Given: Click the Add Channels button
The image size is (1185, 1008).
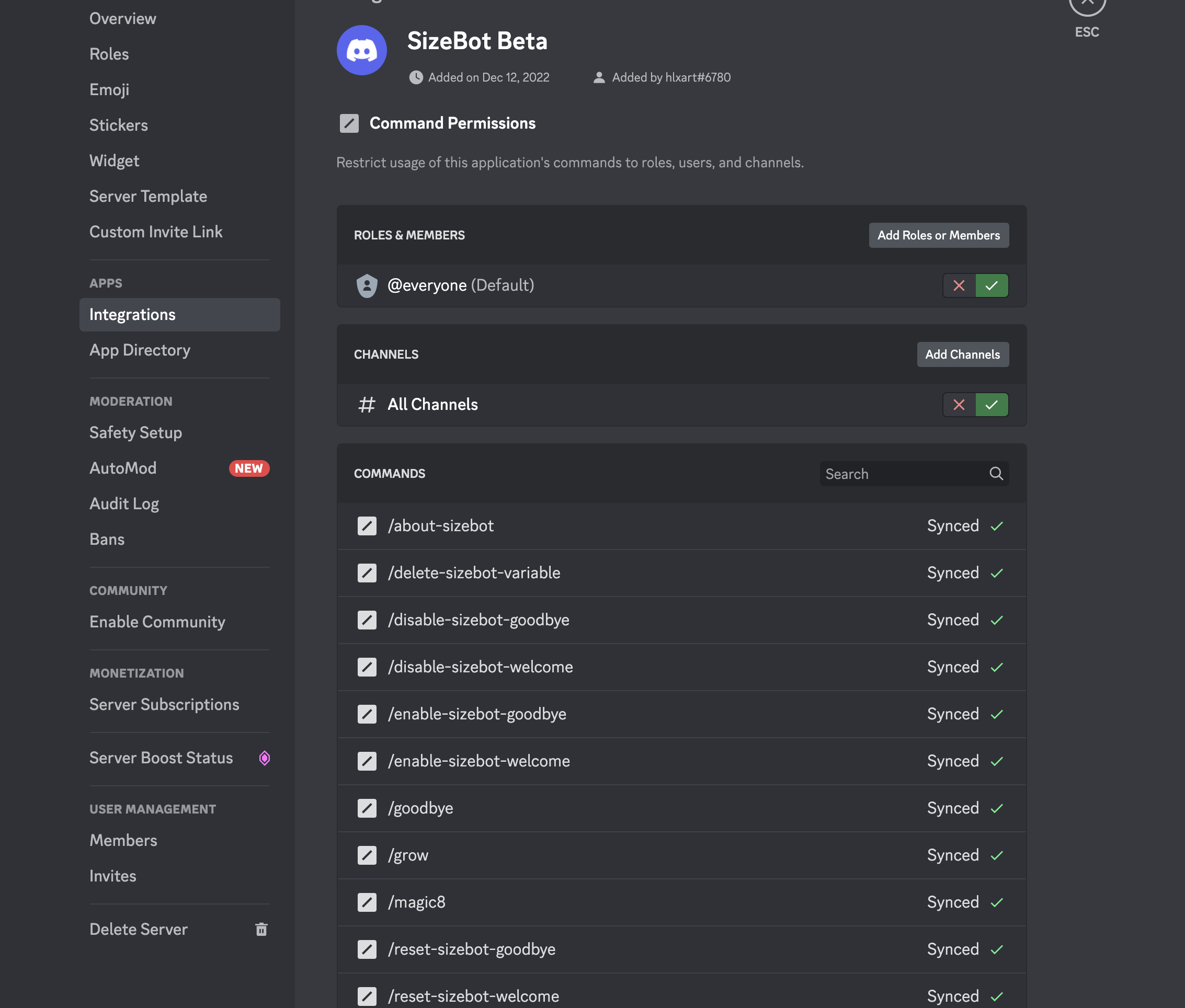Looking at the screenshot, I should [x=962, y=354].
